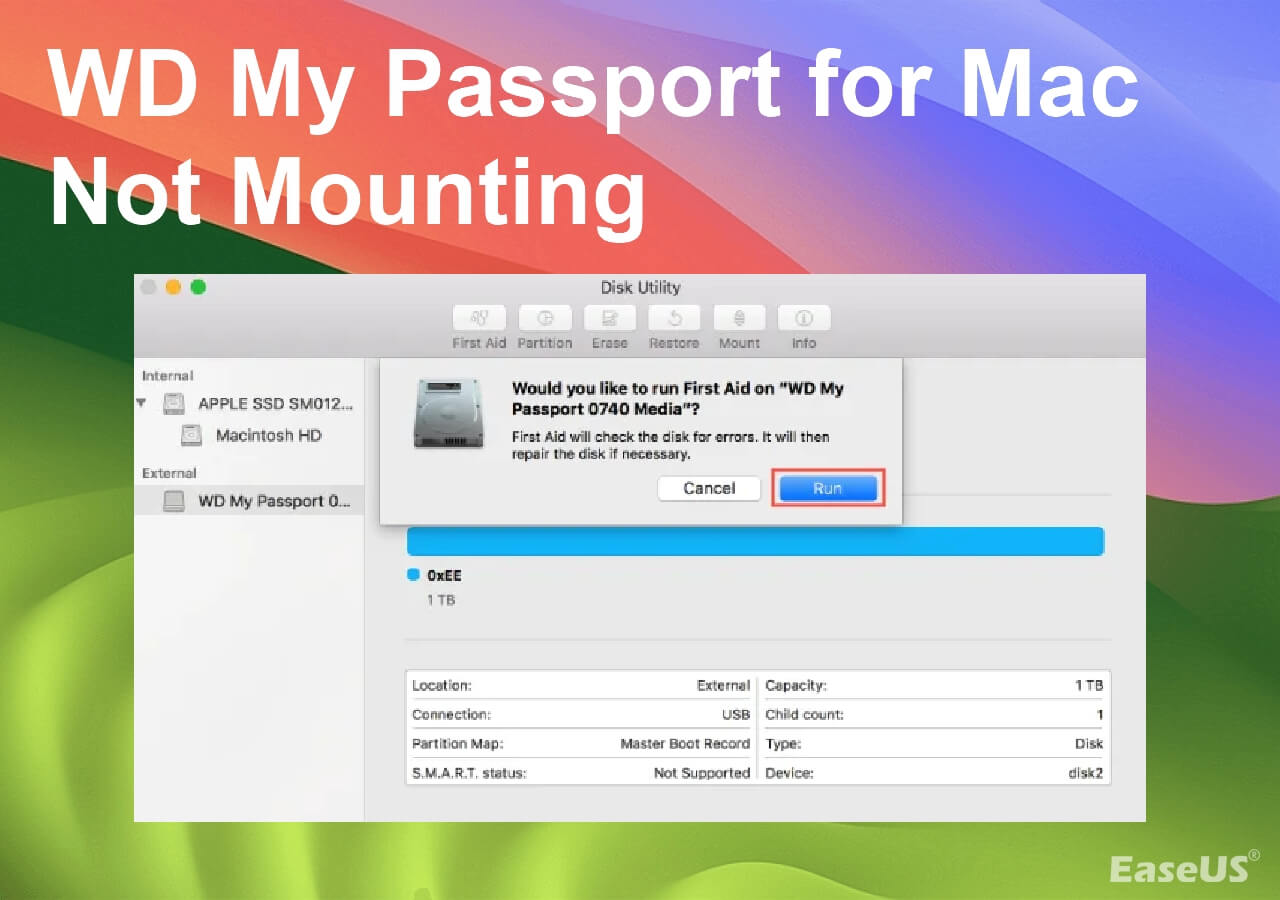Viewport: 1280px width, 900px height.
Task: Click the Disk Utility window title bar
Action: [640, 287]
